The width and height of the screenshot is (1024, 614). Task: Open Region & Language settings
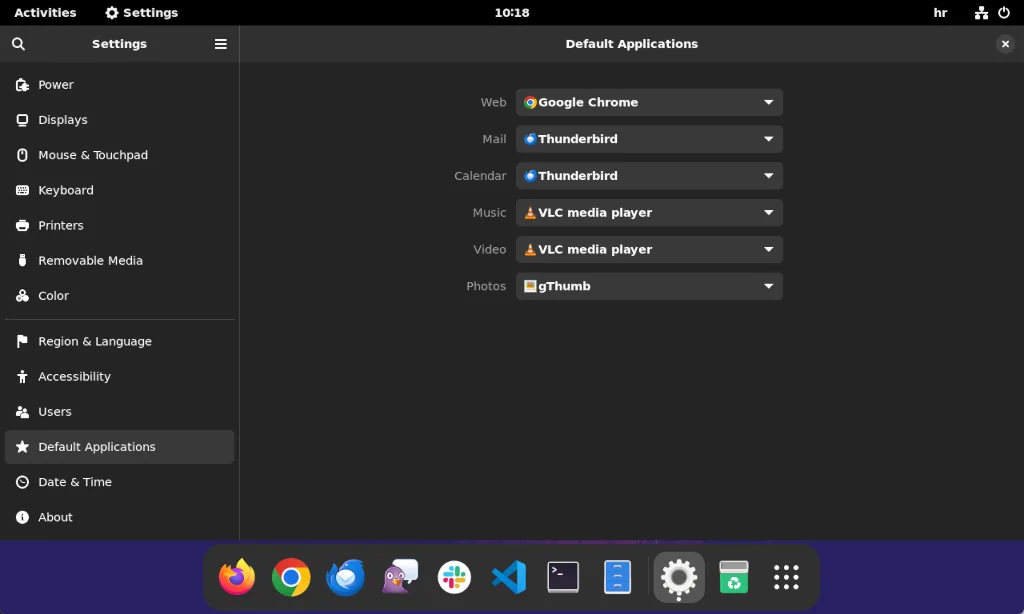point(95,341)
